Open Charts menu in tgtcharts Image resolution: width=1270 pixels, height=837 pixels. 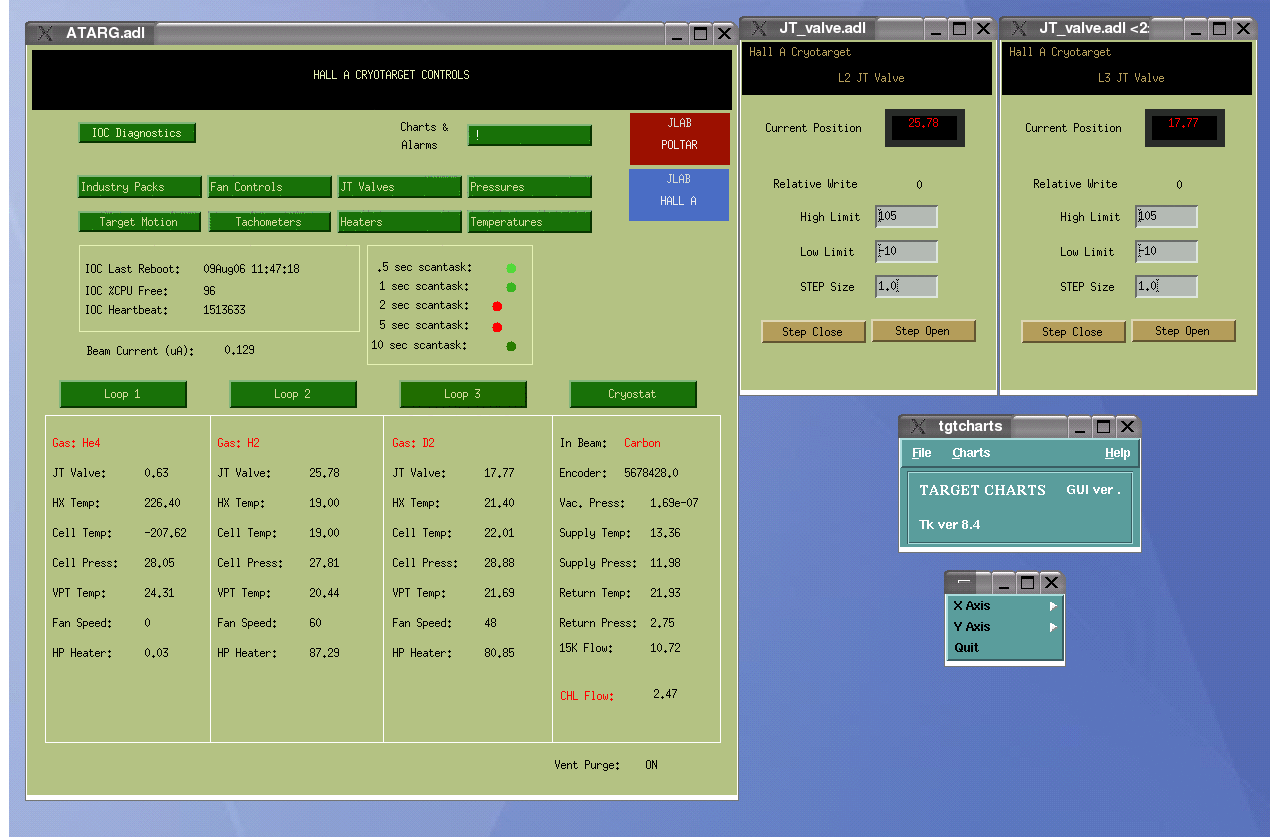tap(971, 453)
